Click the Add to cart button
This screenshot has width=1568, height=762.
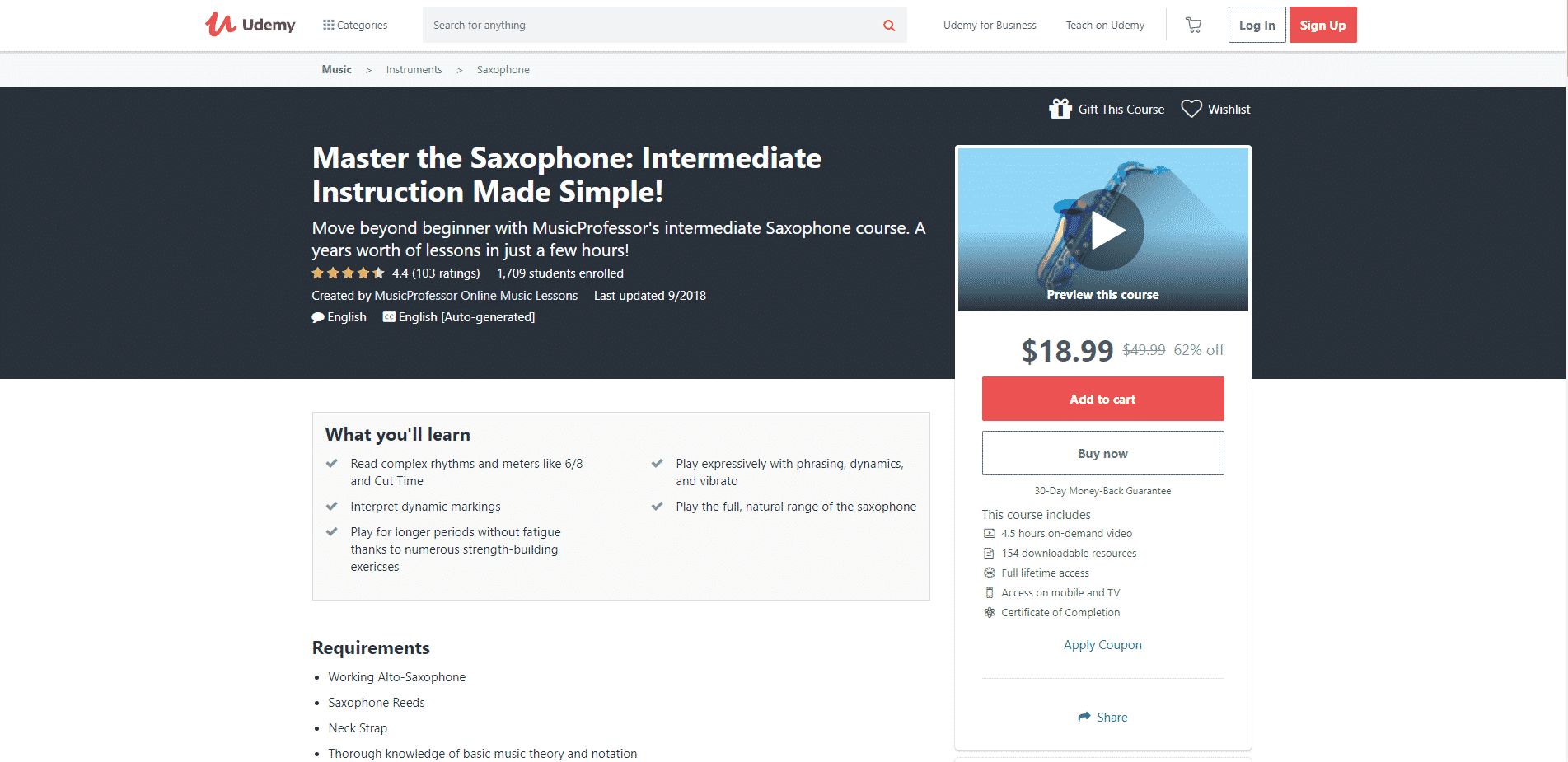pos(1102,399)
